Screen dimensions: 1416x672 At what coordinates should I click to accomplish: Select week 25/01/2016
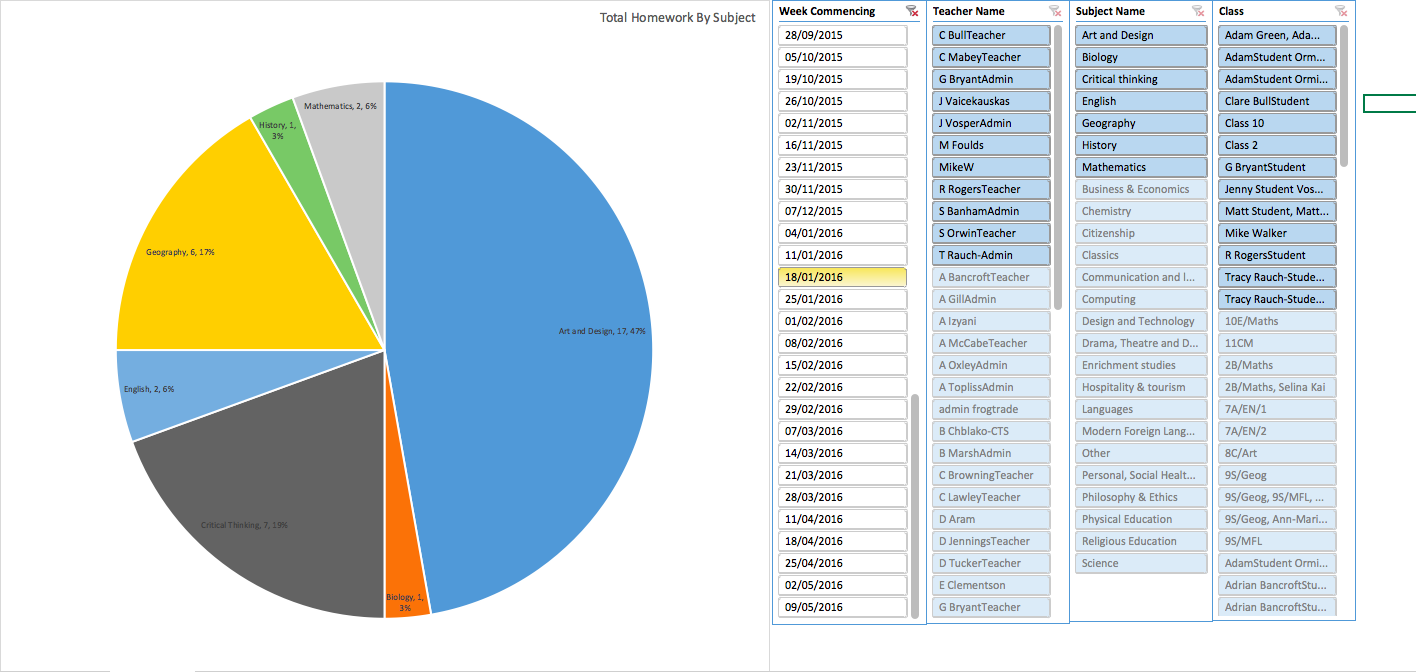click(x=842, y=299)
